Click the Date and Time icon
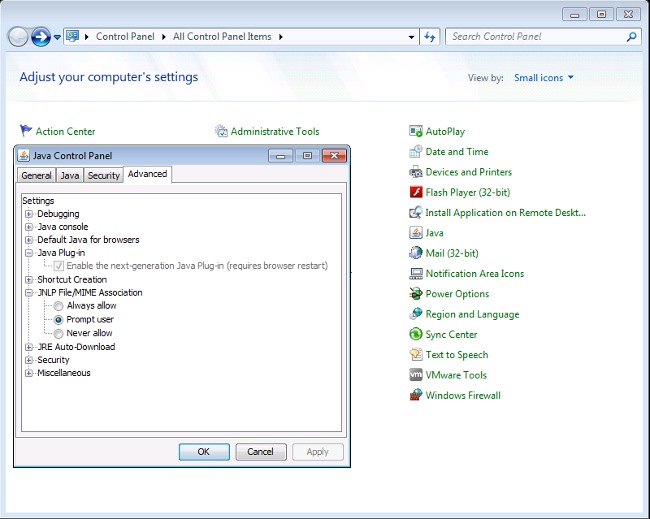Screen dimensions: 650x519 tap(416, 152)
